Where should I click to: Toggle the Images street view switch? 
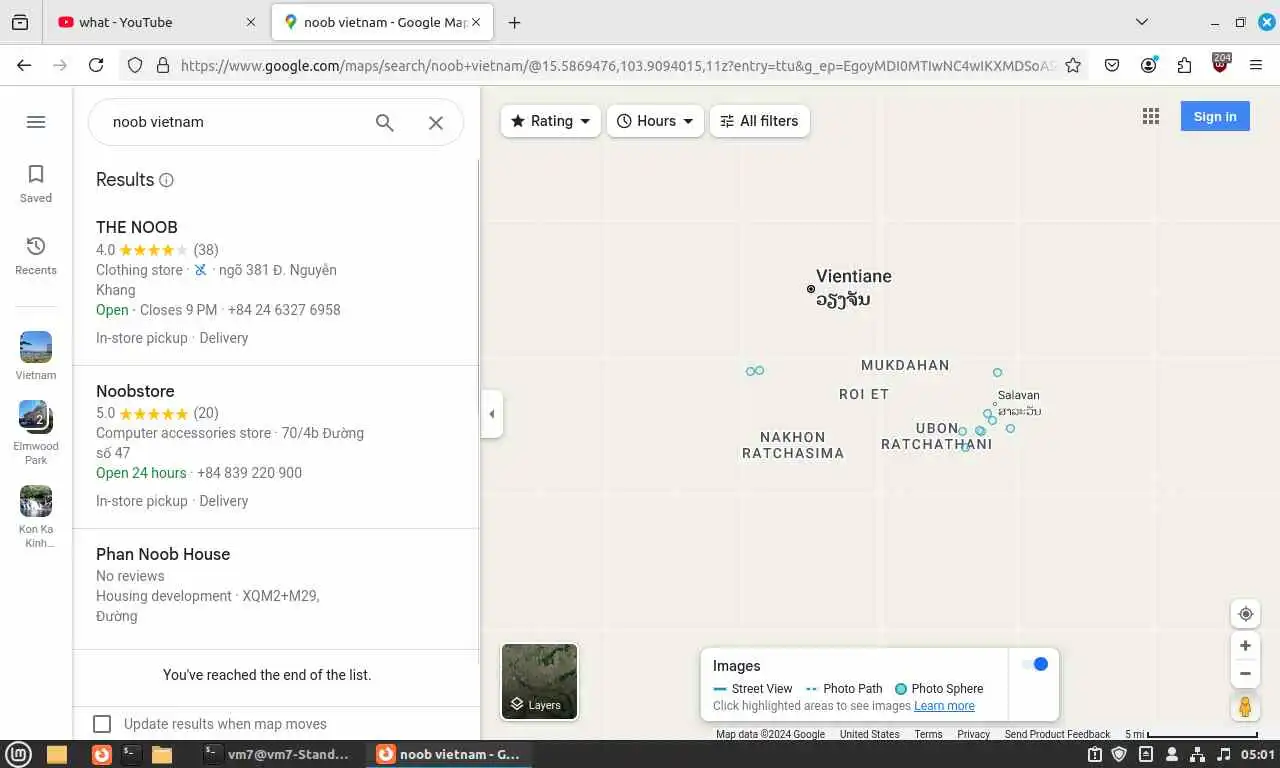(x=1035, y=664)
